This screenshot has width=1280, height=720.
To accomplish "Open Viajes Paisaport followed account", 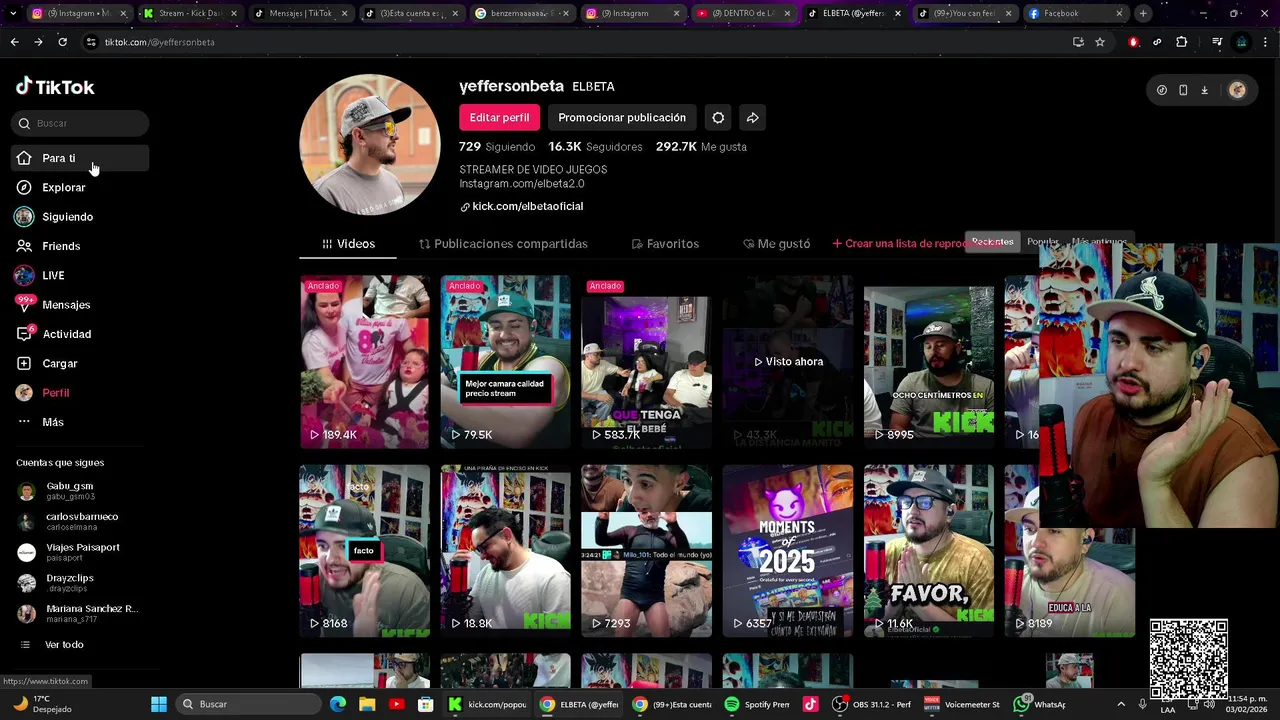I will [80, 552].
